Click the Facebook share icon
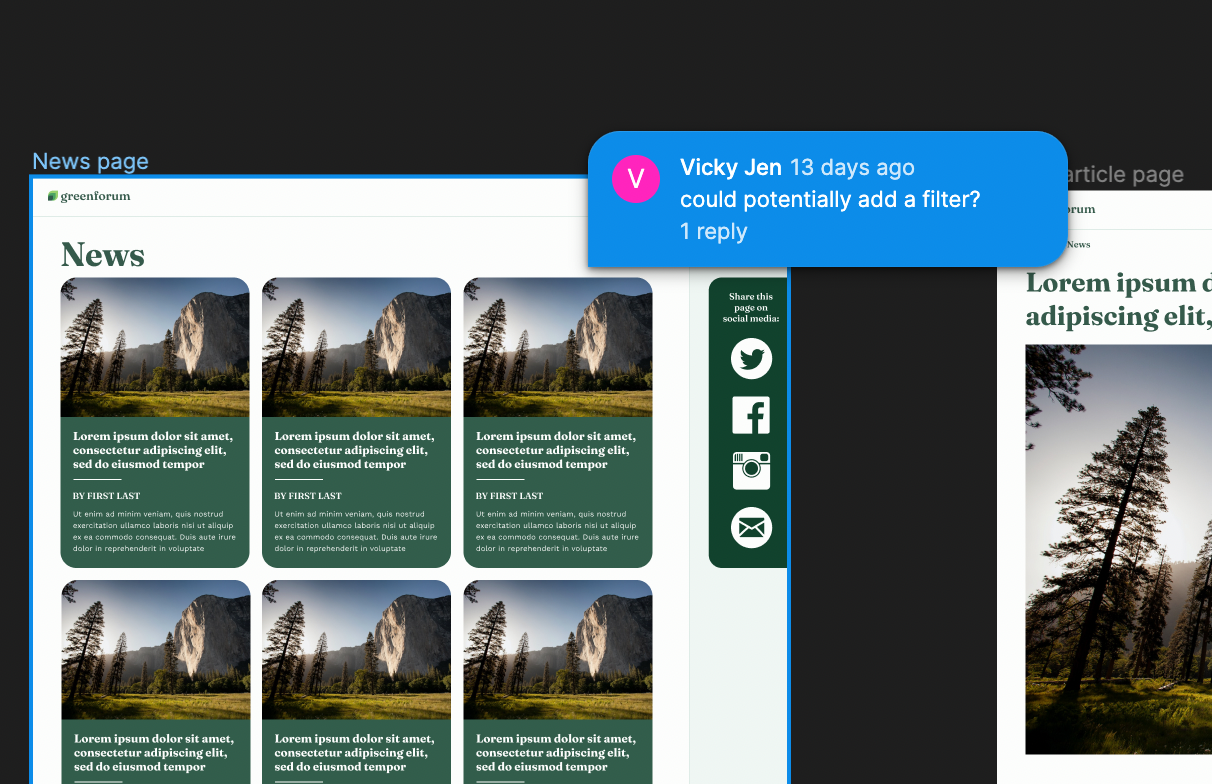 point(751,415)
